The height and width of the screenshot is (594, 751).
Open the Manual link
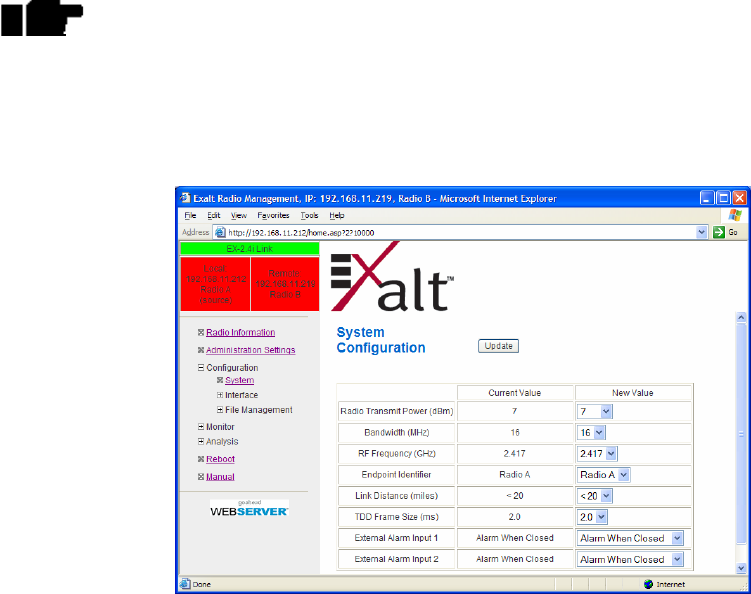click(220, 477)
